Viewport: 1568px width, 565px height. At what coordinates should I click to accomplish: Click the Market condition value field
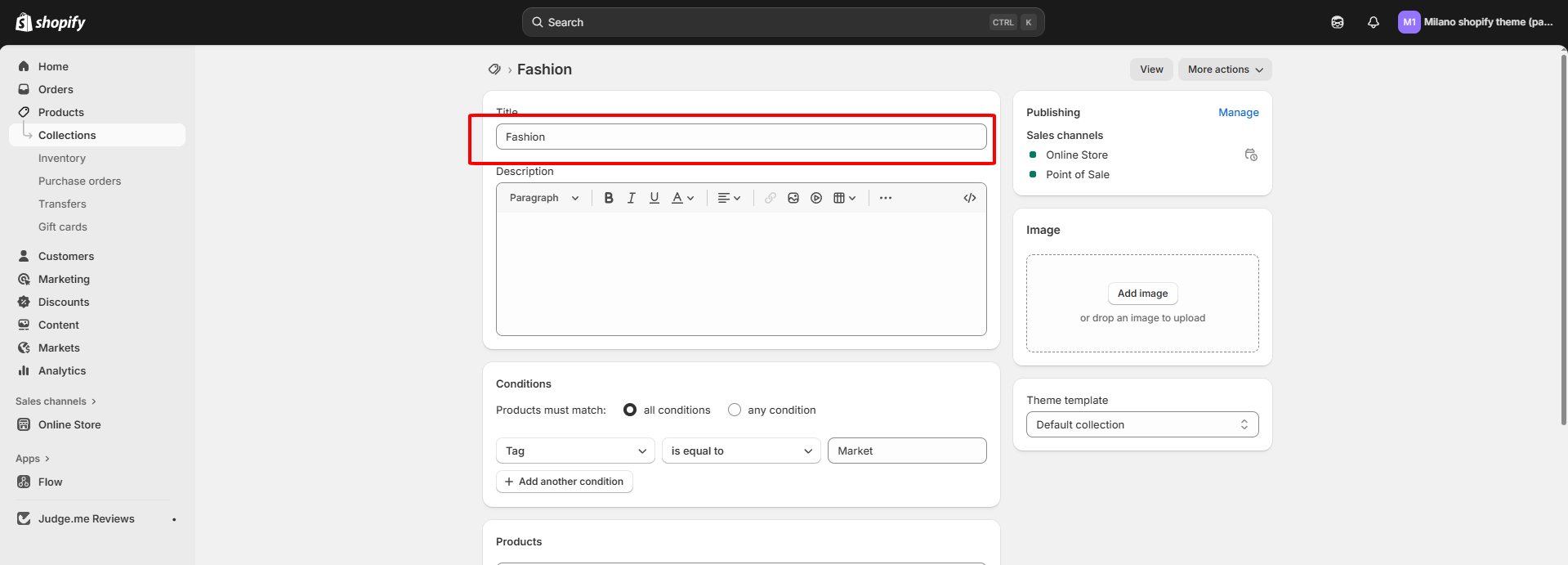coord(907,451)
